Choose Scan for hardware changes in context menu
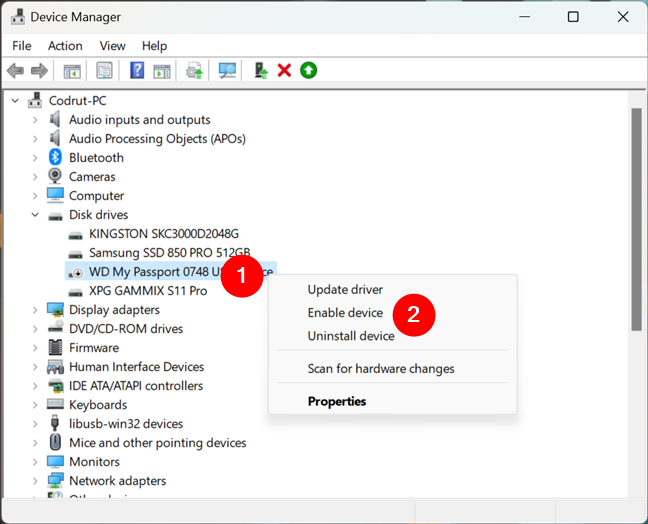The width and height of the screenshot is (648, 524). 381,368
